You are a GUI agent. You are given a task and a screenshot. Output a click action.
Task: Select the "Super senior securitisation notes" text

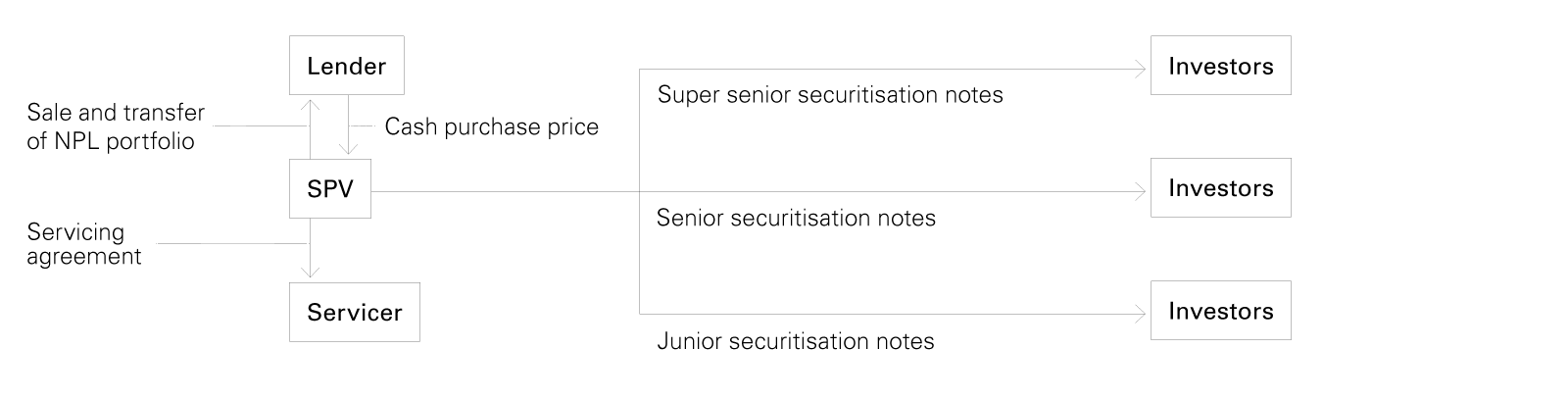click(x=830, y=95)
